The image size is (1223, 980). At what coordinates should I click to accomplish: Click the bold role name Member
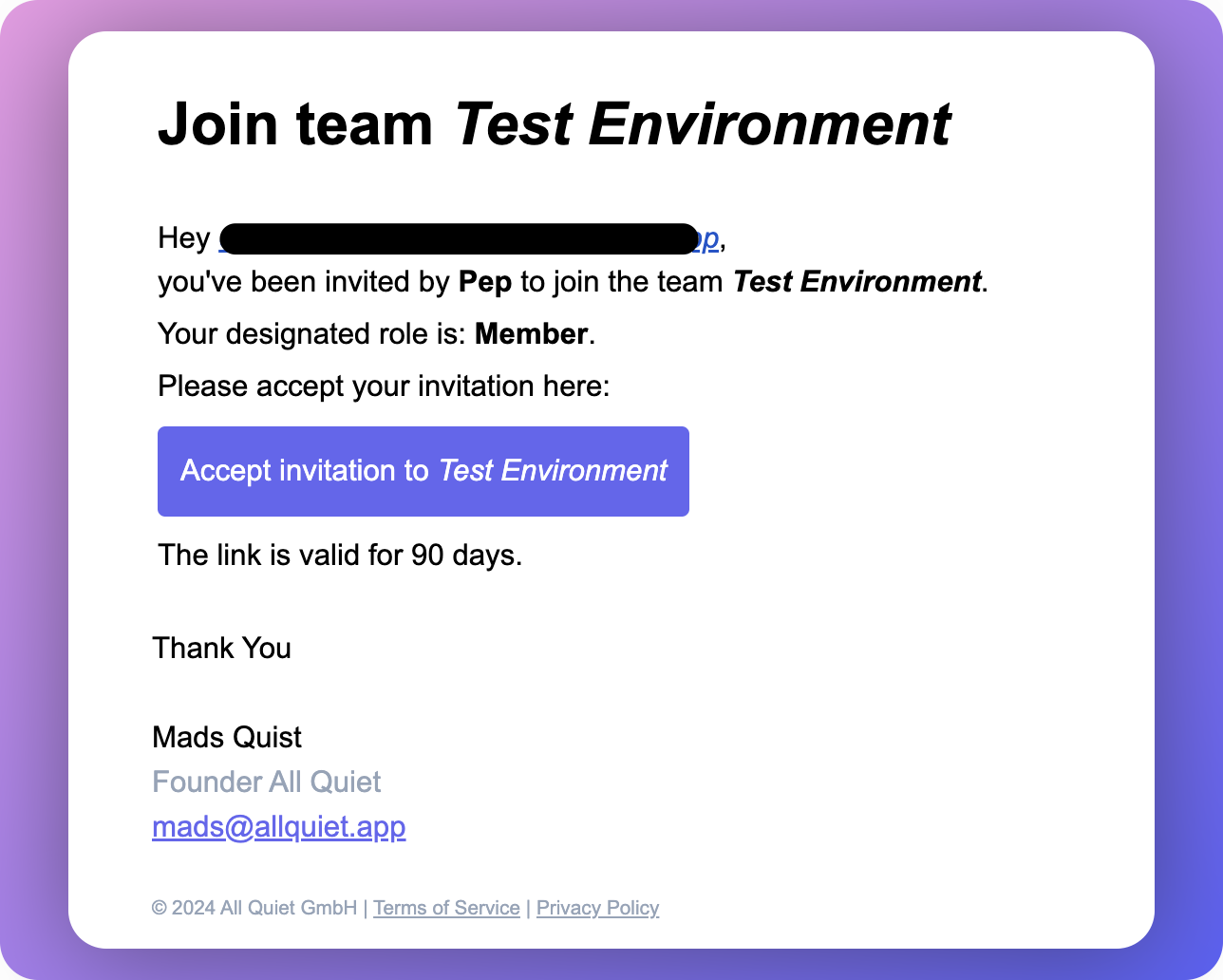pos(531,334)
